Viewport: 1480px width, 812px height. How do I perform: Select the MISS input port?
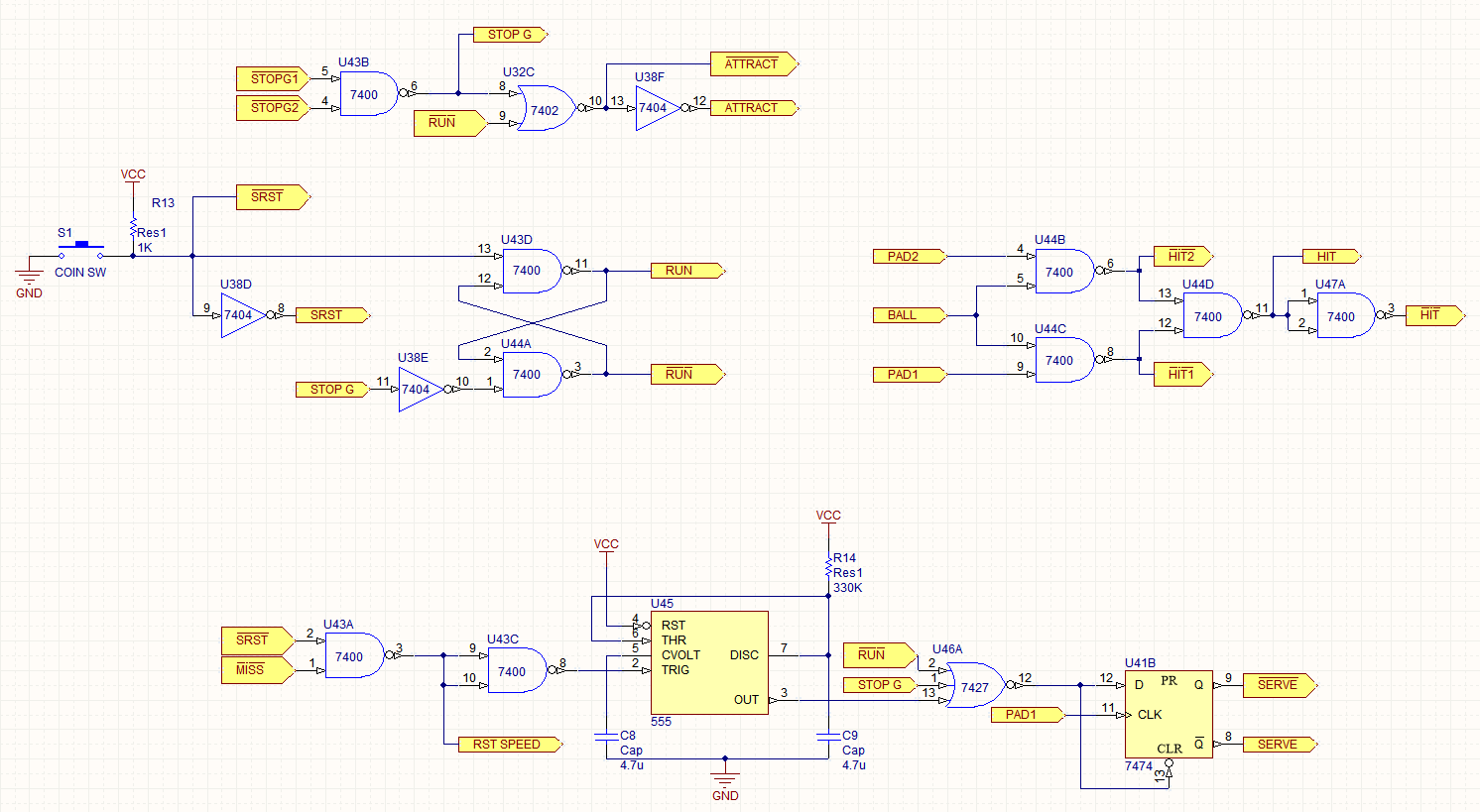tap(259, 670)
